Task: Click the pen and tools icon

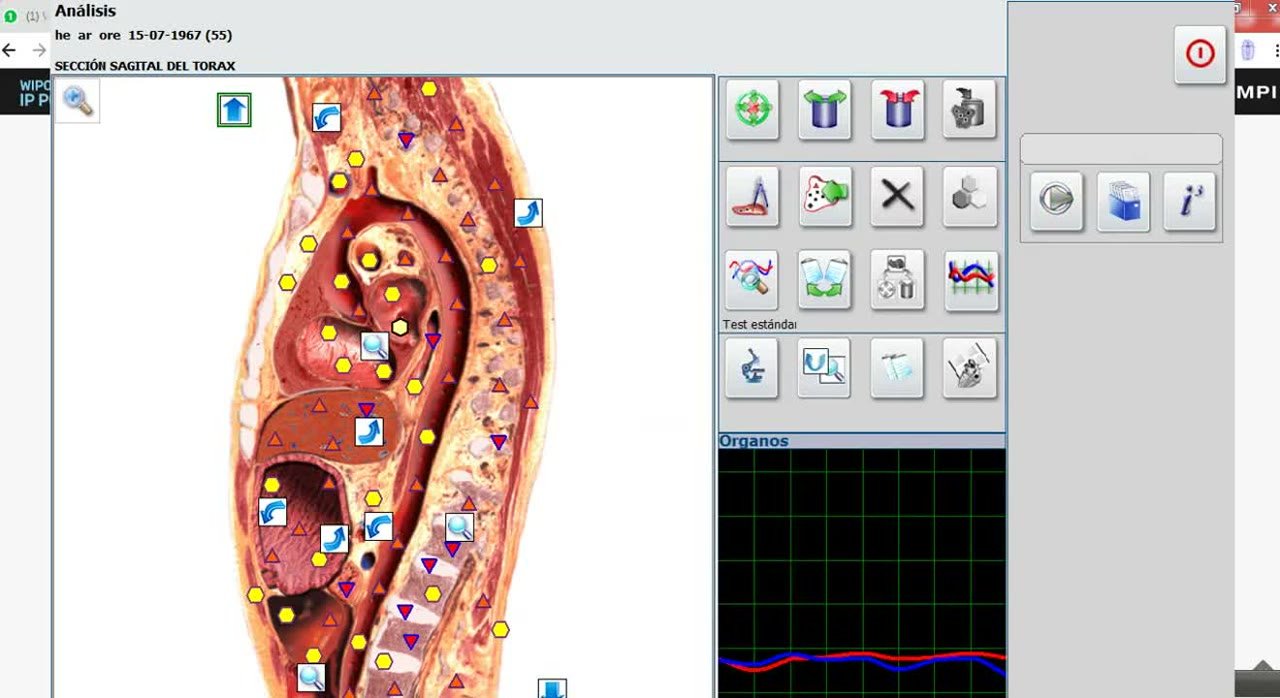Action: coord(969,368)
